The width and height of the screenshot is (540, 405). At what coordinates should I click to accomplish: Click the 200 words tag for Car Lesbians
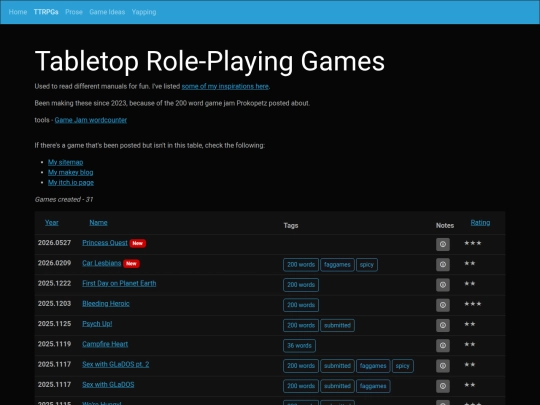tap(301, 265)
